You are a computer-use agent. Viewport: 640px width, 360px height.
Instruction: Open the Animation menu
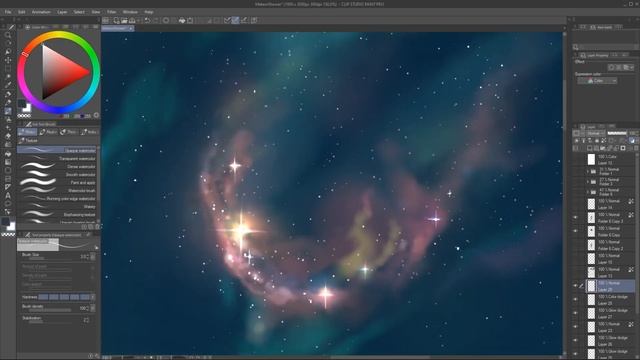point(41,12)
